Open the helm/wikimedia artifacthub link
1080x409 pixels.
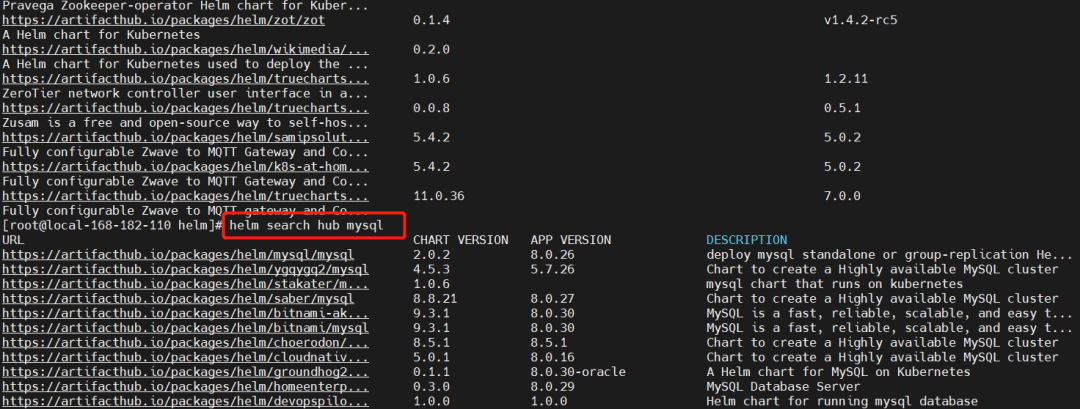click(x=185, y=50)
